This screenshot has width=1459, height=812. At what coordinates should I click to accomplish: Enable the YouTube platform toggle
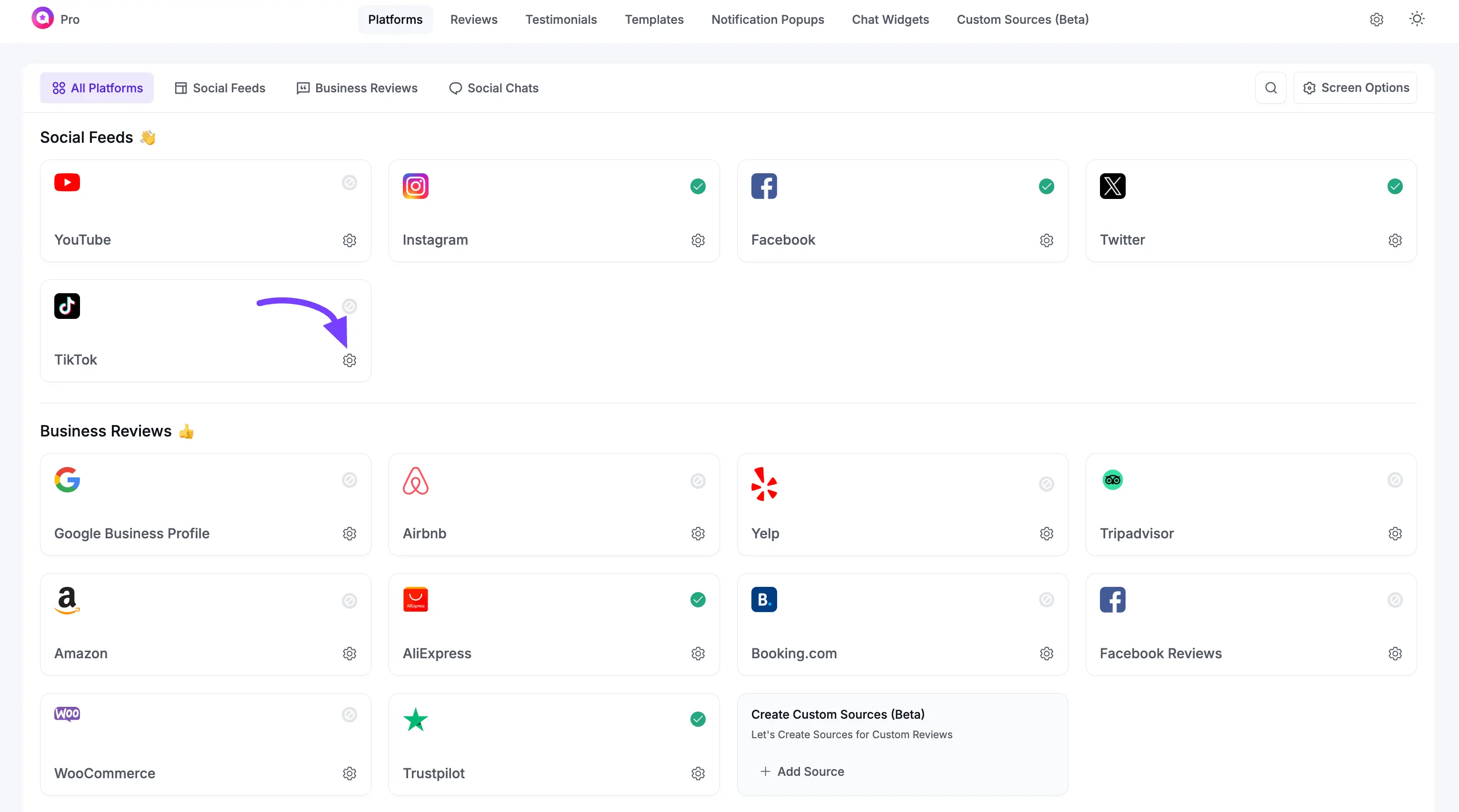[x=349, y=183]
